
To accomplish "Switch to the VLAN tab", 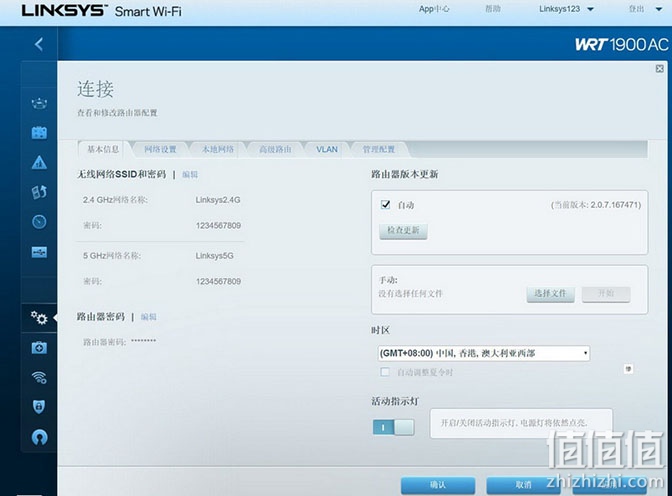I will [327, 149].
